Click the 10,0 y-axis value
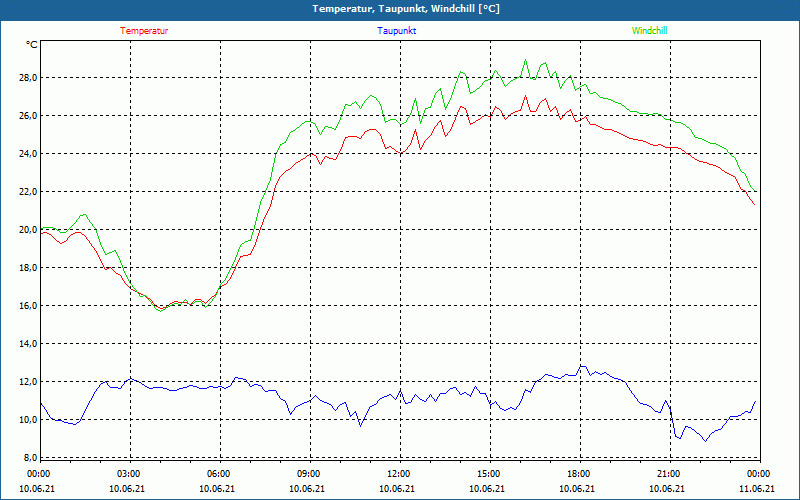800x500 pixels. coord(29,420)
